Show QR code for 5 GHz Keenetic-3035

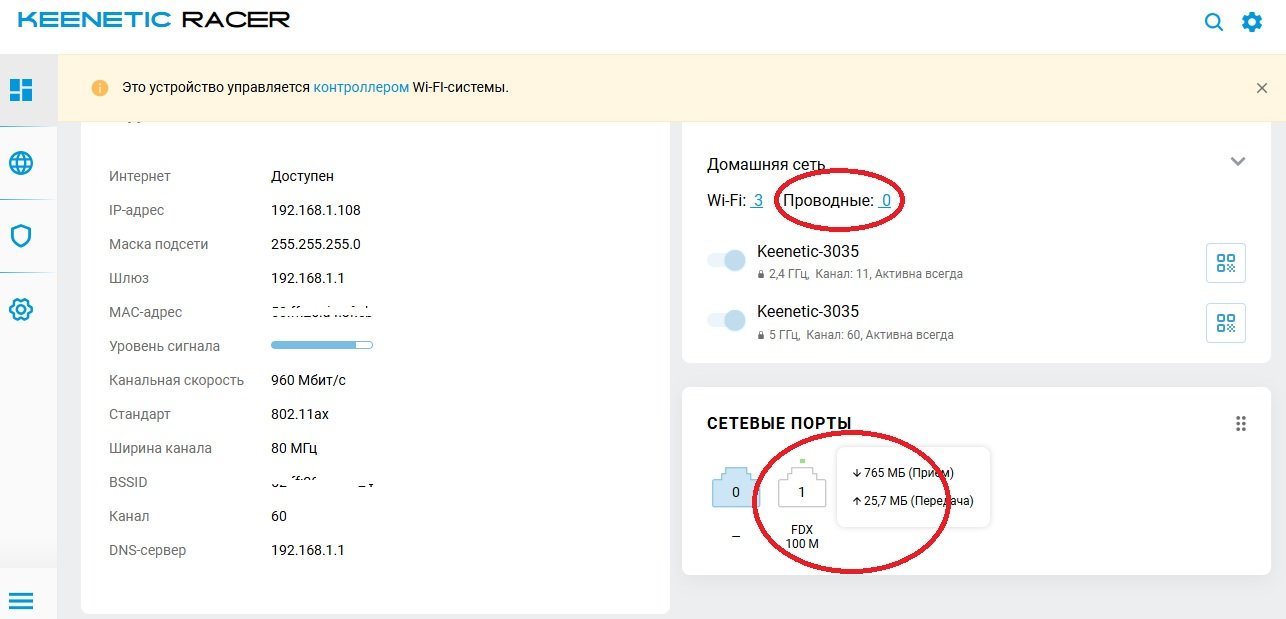[1226, 323]
